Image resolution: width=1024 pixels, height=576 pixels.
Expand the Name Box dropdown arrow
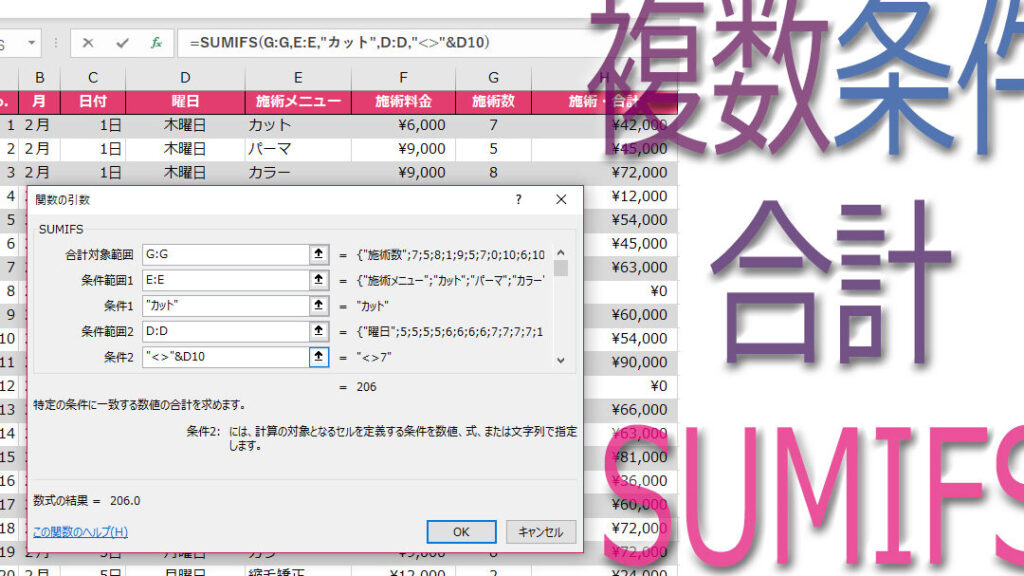33,43
